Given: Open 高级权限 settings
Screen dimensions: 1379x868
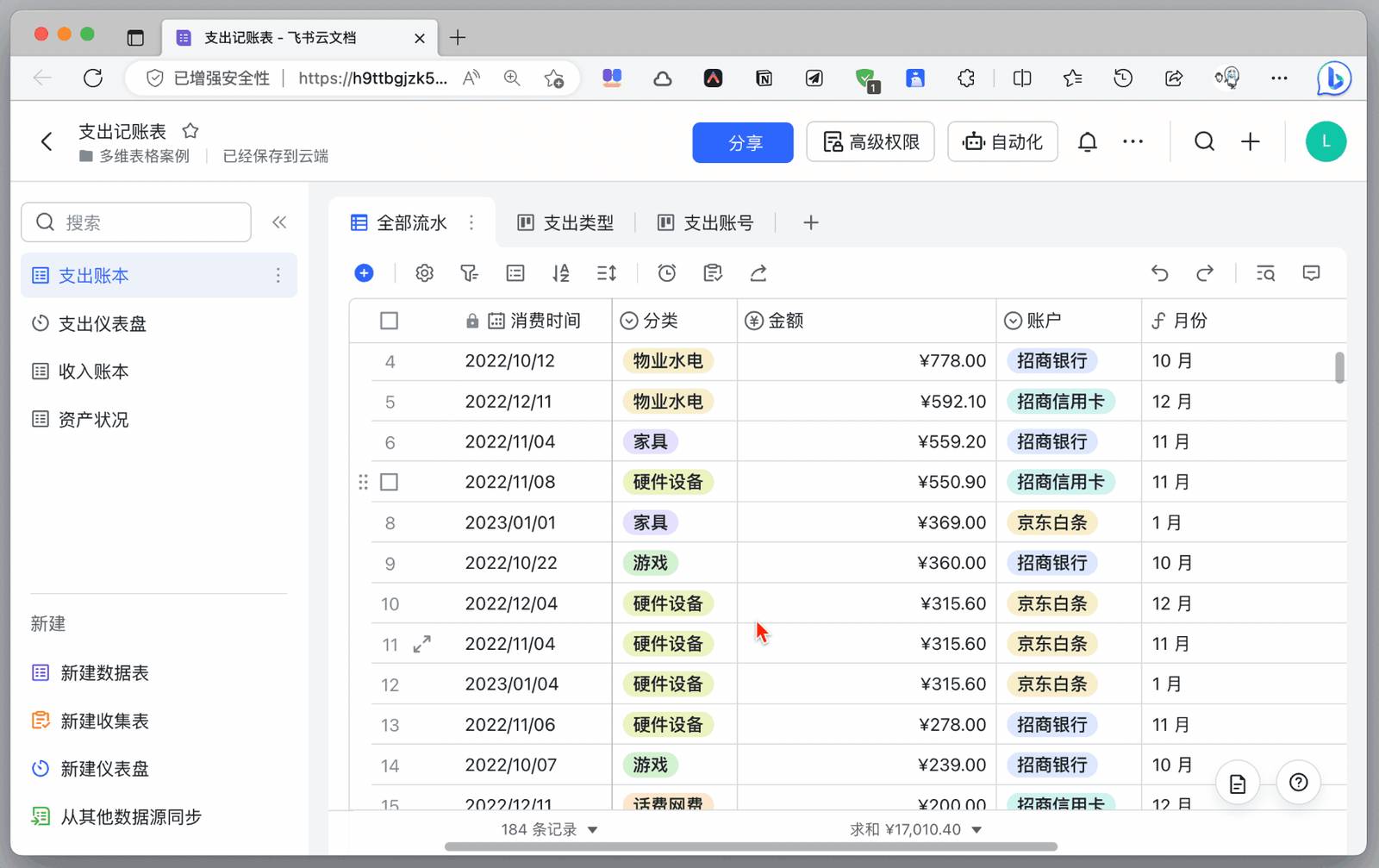Looking at the screenshot, I should click(870, 142).
